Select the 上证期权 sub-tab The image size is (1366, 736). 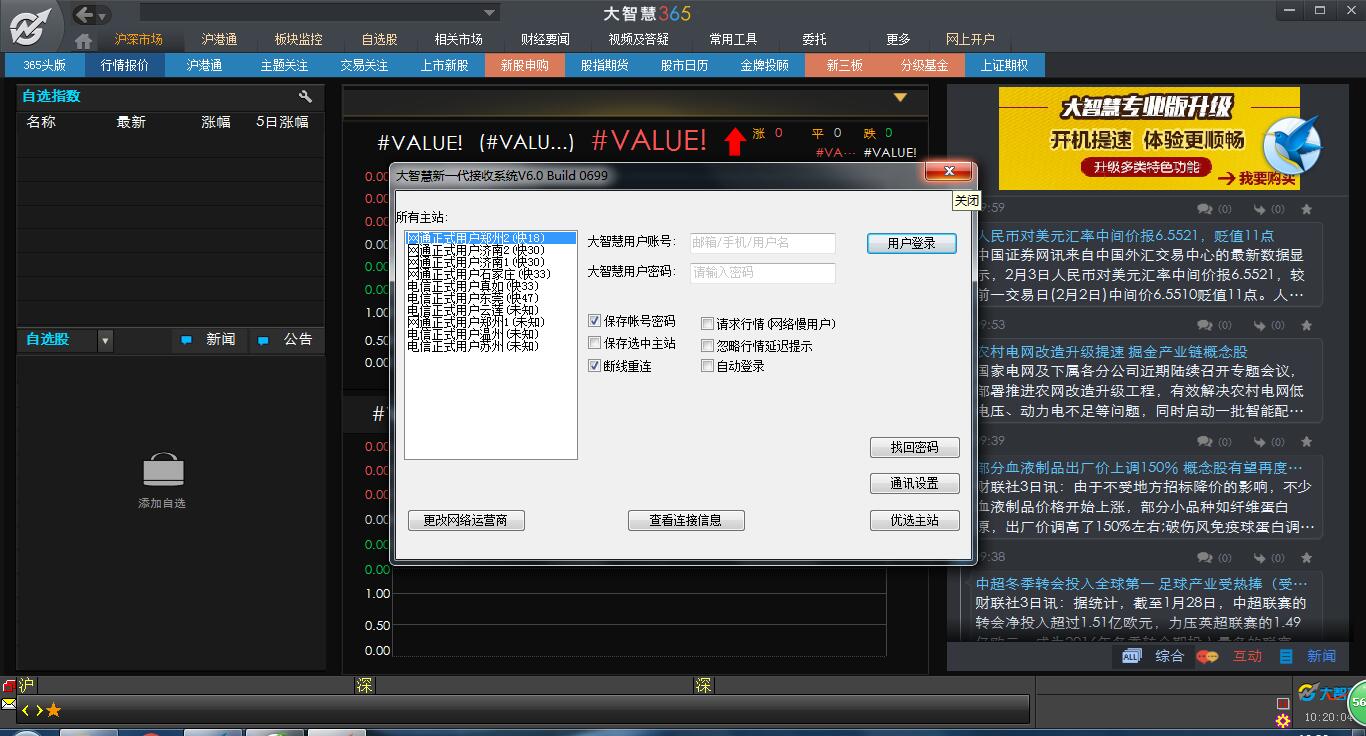[1004, 65]
